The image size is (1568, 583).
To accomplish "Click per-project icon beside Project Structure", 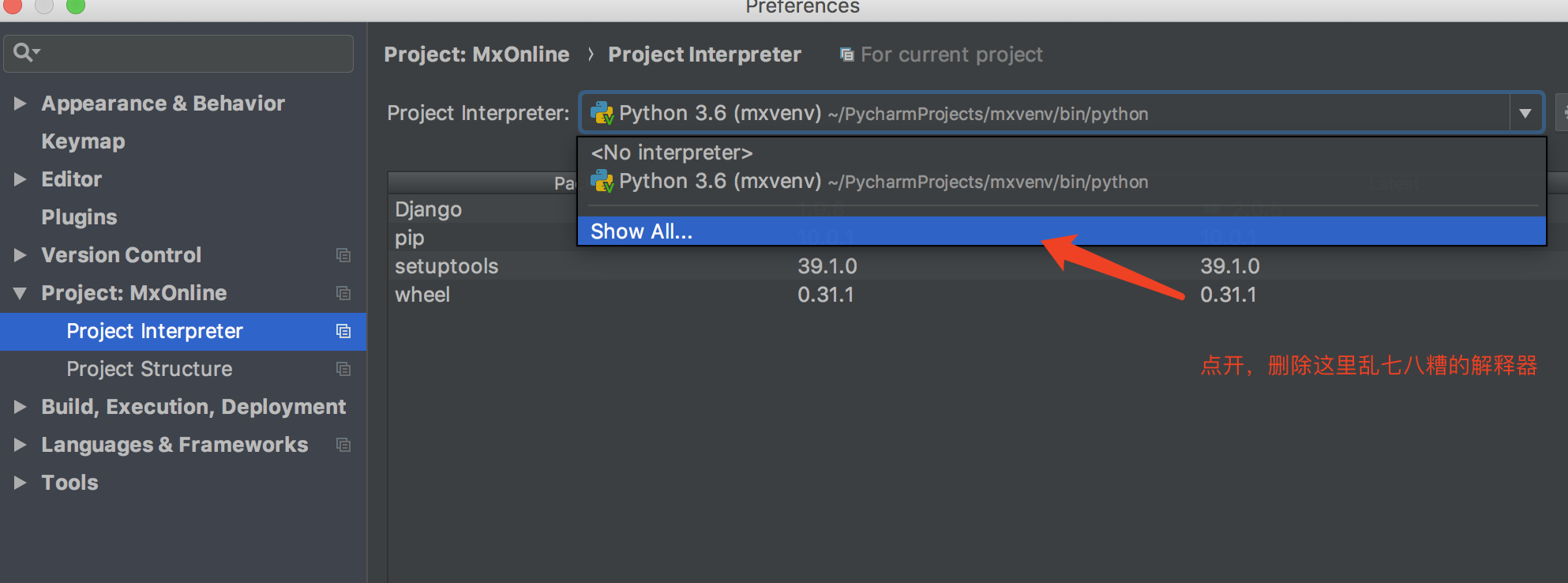I will [343, 369].
